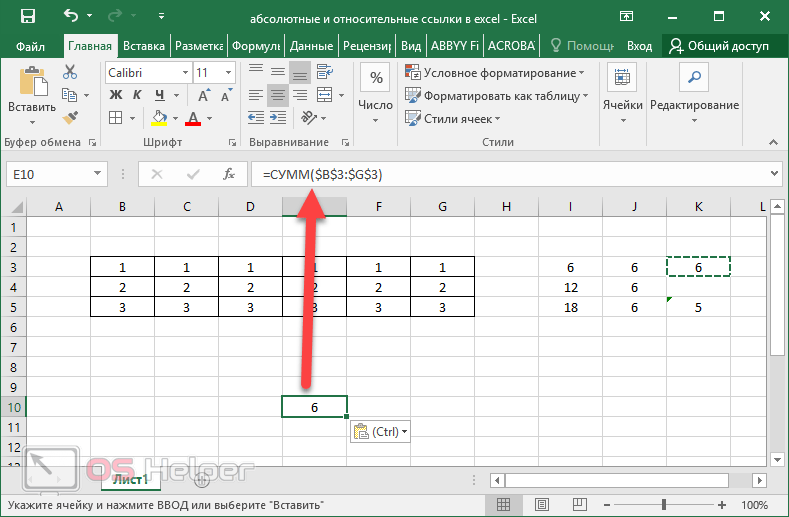Switch to Page Layout view icon
Viewport: 789px width, 517px height.
542,504
